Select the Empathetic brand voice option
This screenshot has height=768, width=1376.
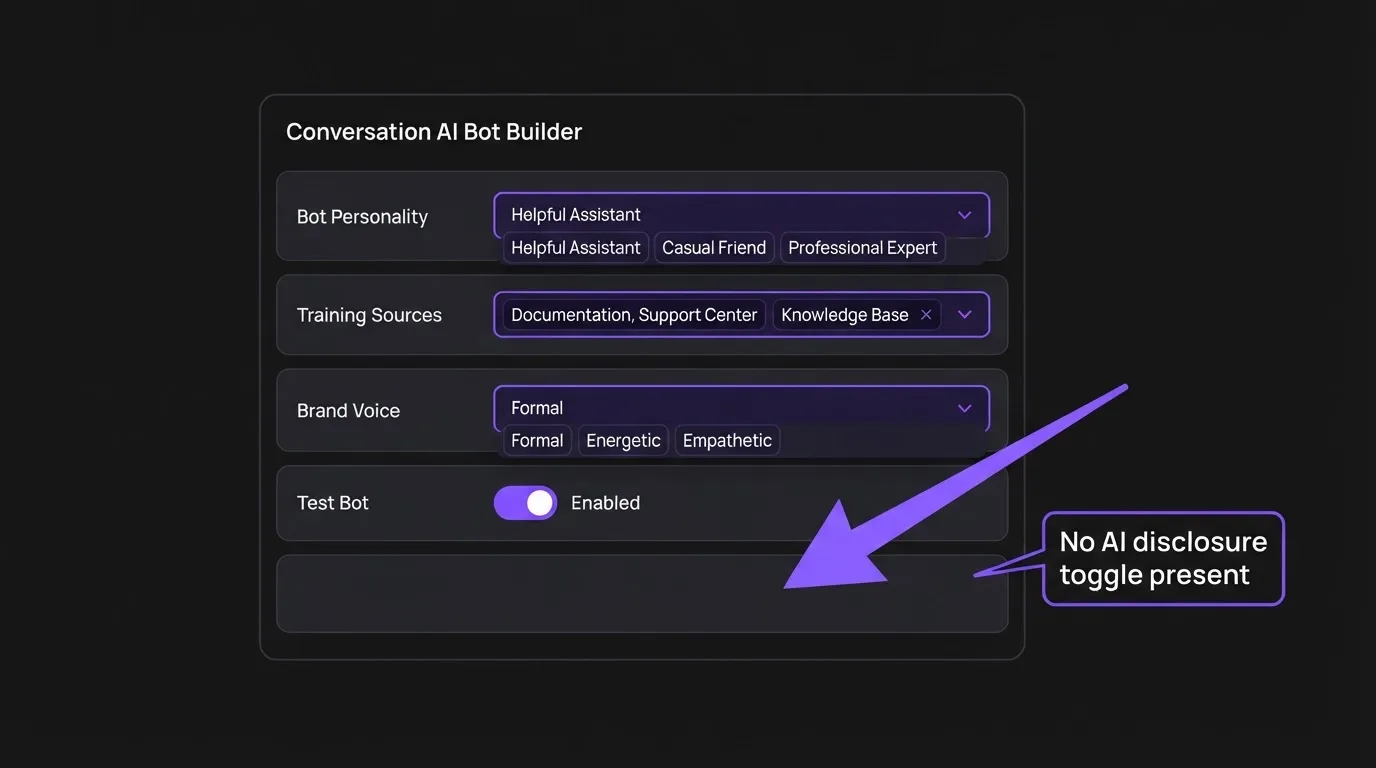[727, 441]
